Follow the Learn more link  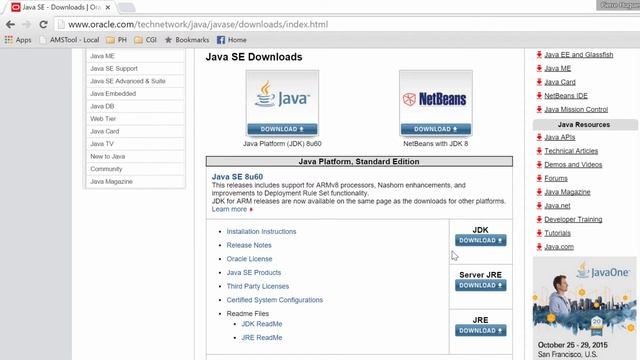click(x=230, y=209)
